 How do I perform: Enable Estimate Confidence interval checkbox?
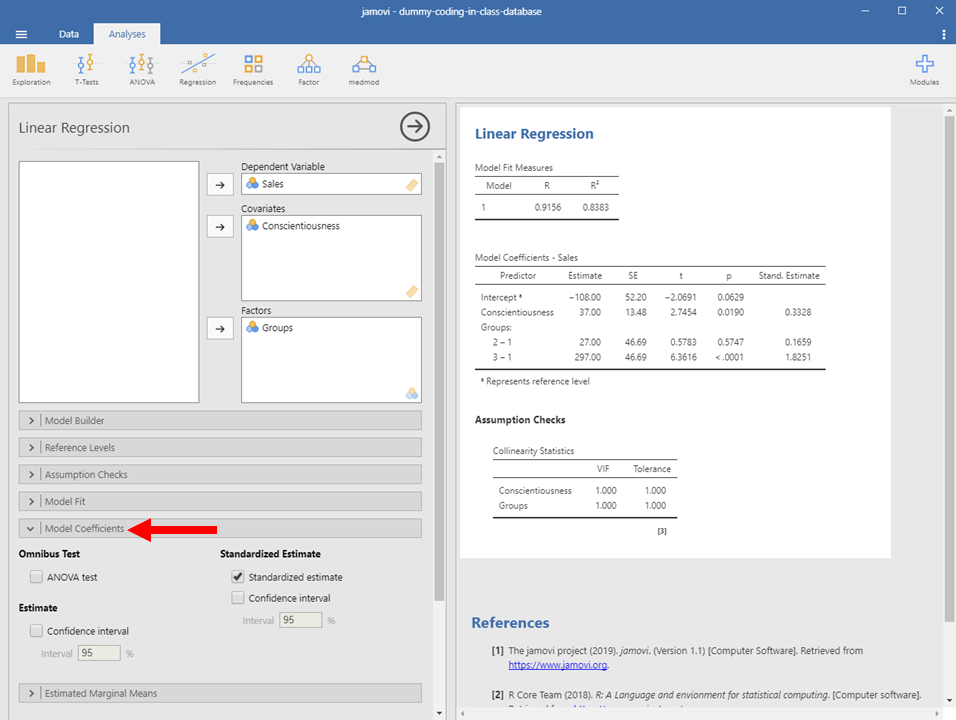37,631
